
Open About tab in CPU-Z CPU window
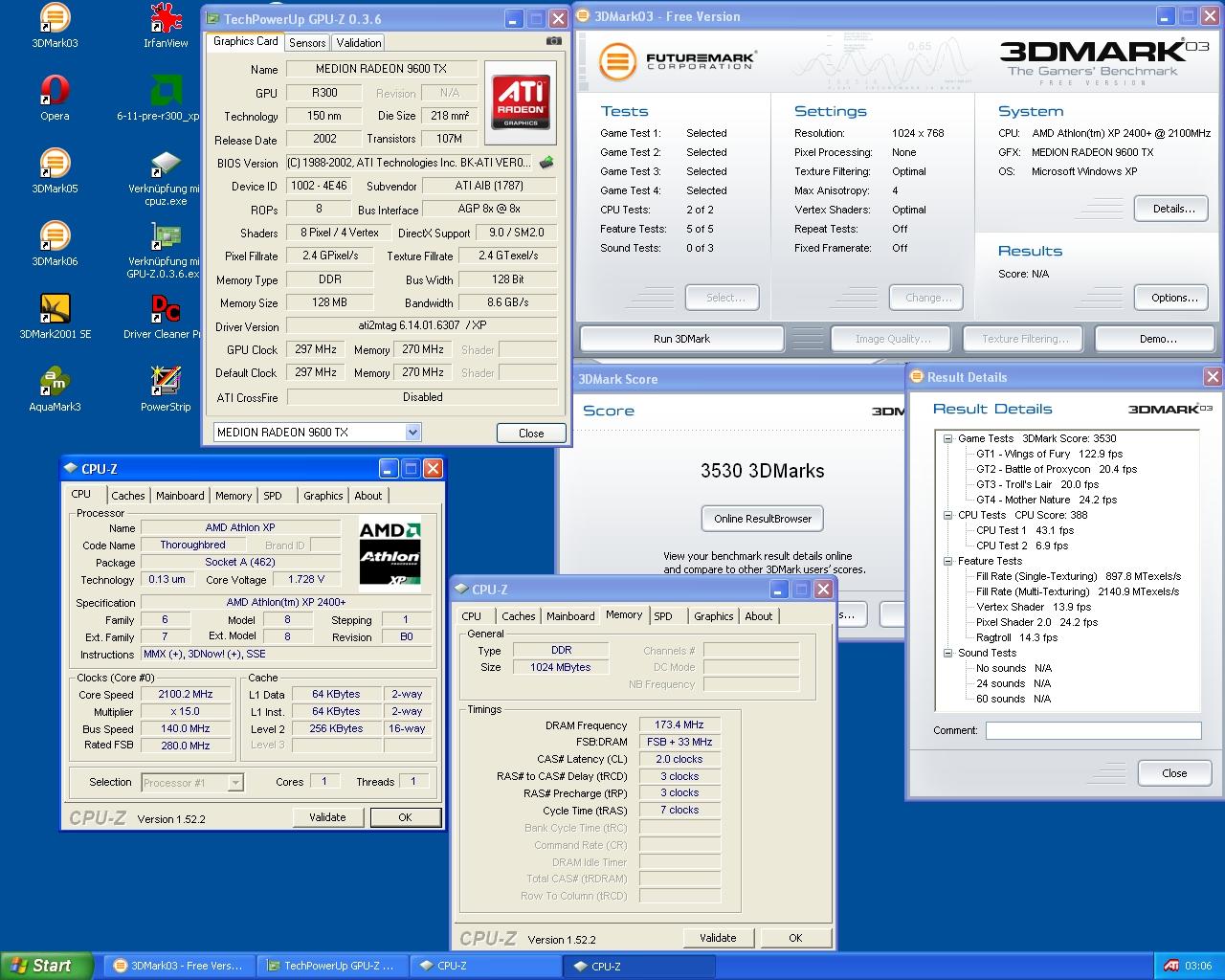pos(368,496)
